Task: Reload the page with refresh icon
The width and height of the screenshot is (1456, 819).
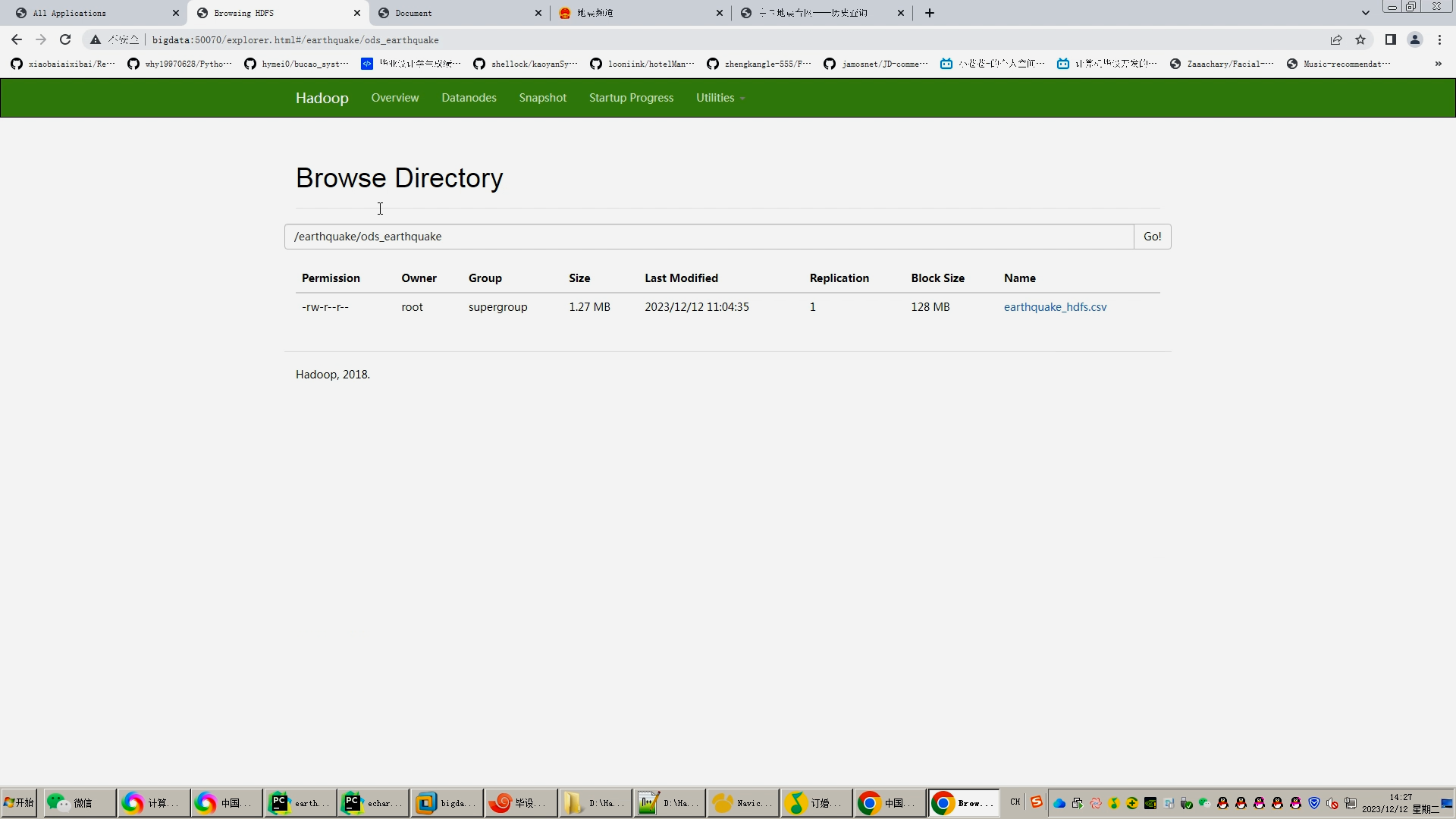Action: [x=65, y=39]
